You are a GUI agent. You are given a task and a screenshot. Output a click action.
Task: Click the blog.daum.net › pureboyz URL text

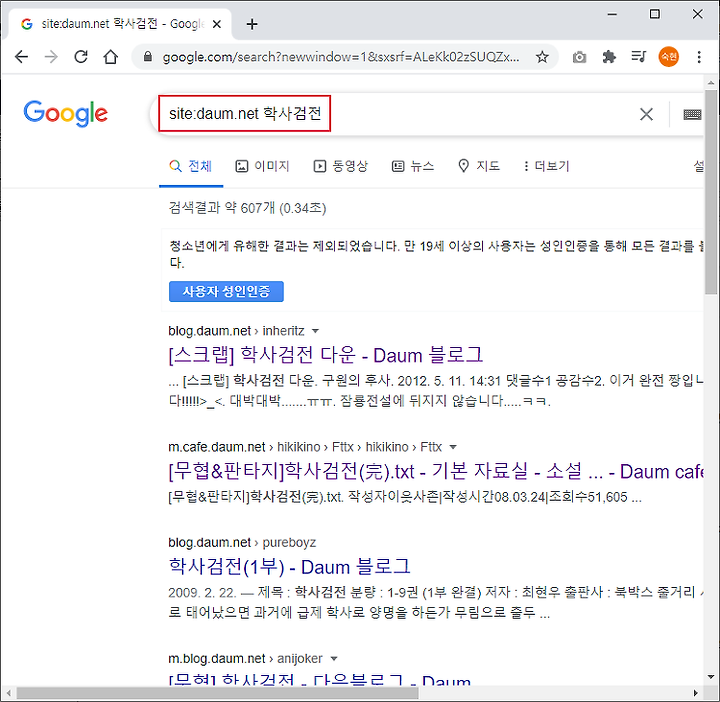pos(242,543)
